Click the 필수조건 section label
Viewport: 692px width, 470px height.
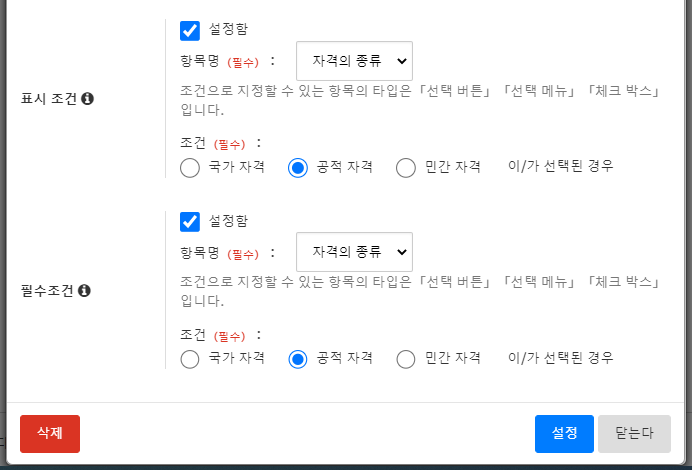click(47, 291)
